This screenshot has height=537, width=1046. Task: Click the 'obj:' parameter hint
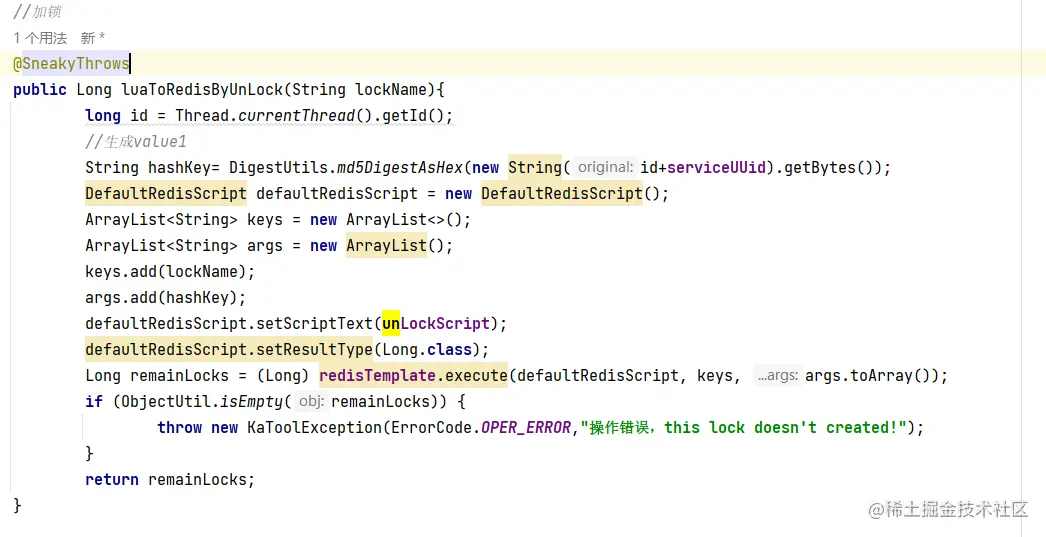tap(311, 402)
